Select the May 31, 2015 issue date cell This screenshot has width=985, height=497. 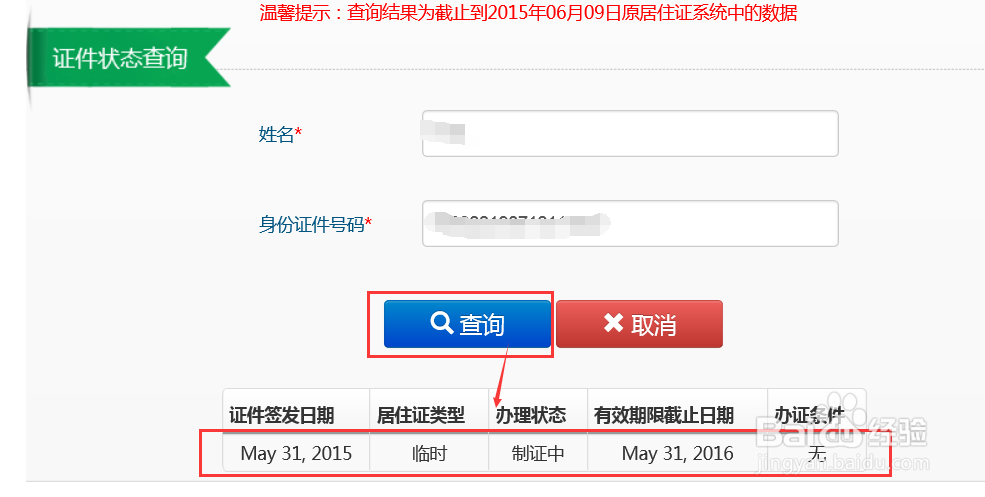[x=296, y=453]
